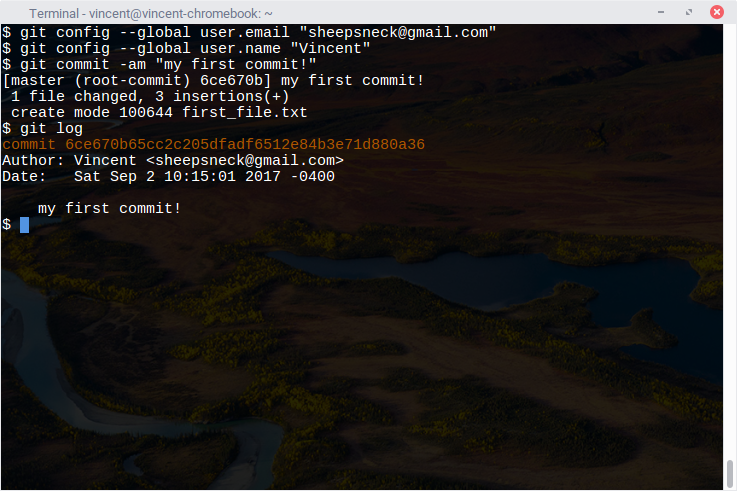The width and height of the screenshot is (737, 491).
Task: Click the user.email config command
Action: pos(249,32)
